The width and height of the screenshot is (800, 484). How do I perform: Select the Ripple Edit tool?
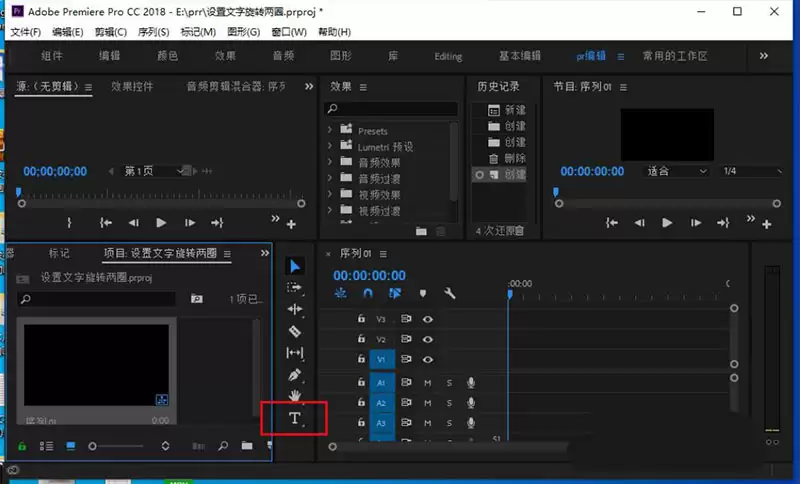[295, 310]
